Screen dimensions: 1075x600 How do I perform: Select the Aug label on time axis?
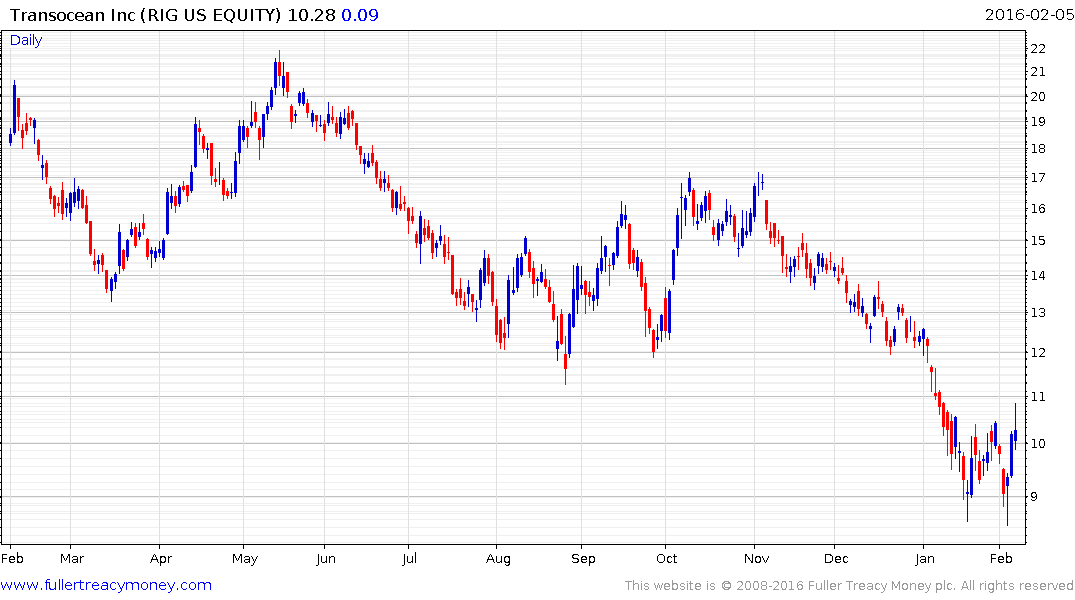[497, 558]
